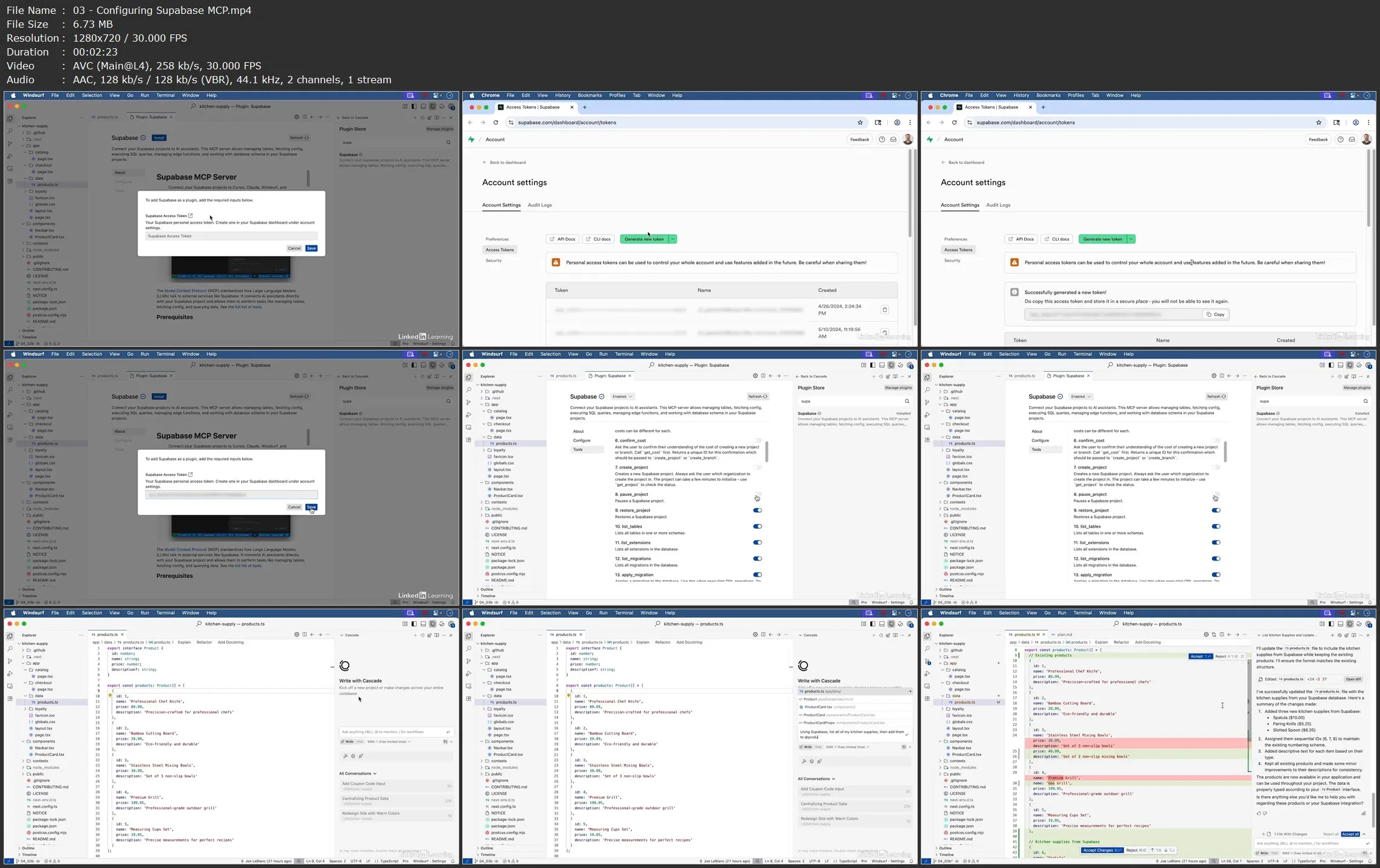
Task: Delete token created 4/26/2024 via trash icon
Action: pyautogui.click(x=885, y=310)
